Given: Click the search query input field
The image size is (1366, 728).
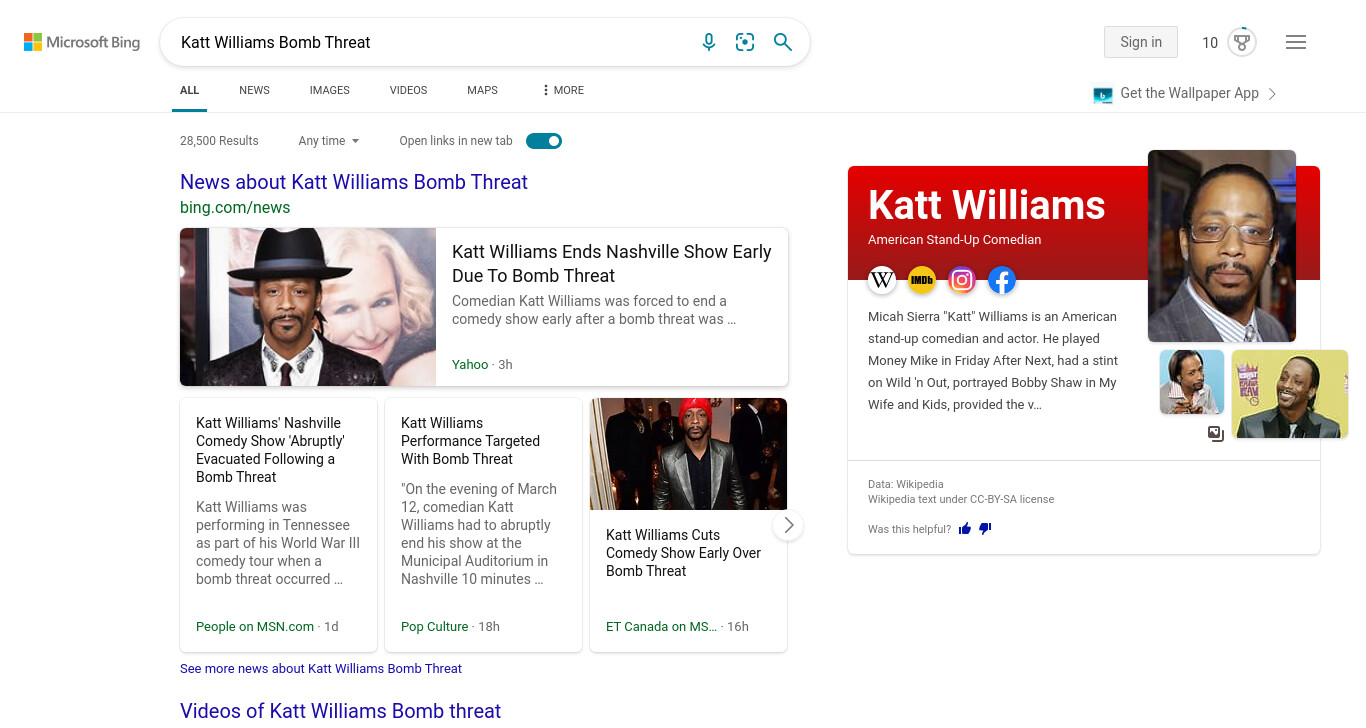Looking at the screenshot, I should click(x=432, y=42).
